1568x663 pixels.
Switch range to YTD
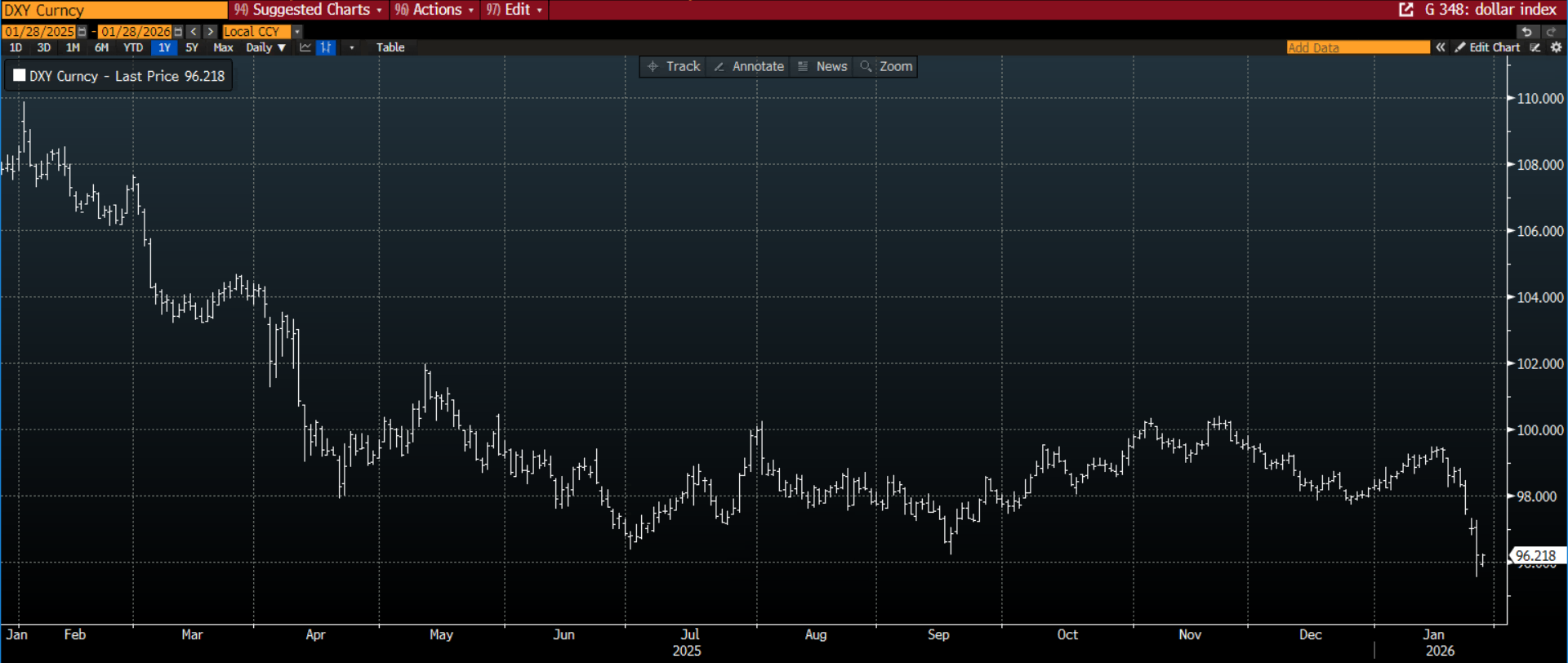point(132,47)
